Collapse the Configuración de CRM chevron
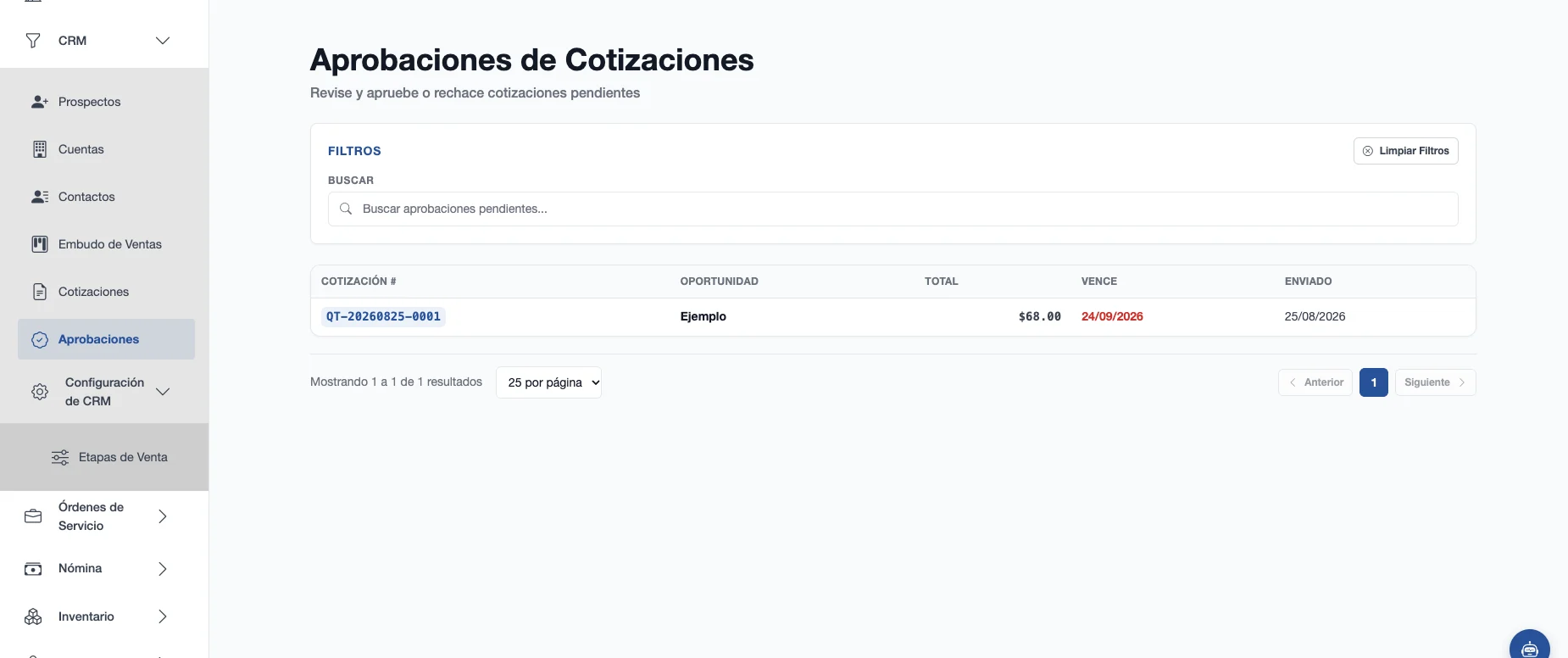 coord(163,392)
